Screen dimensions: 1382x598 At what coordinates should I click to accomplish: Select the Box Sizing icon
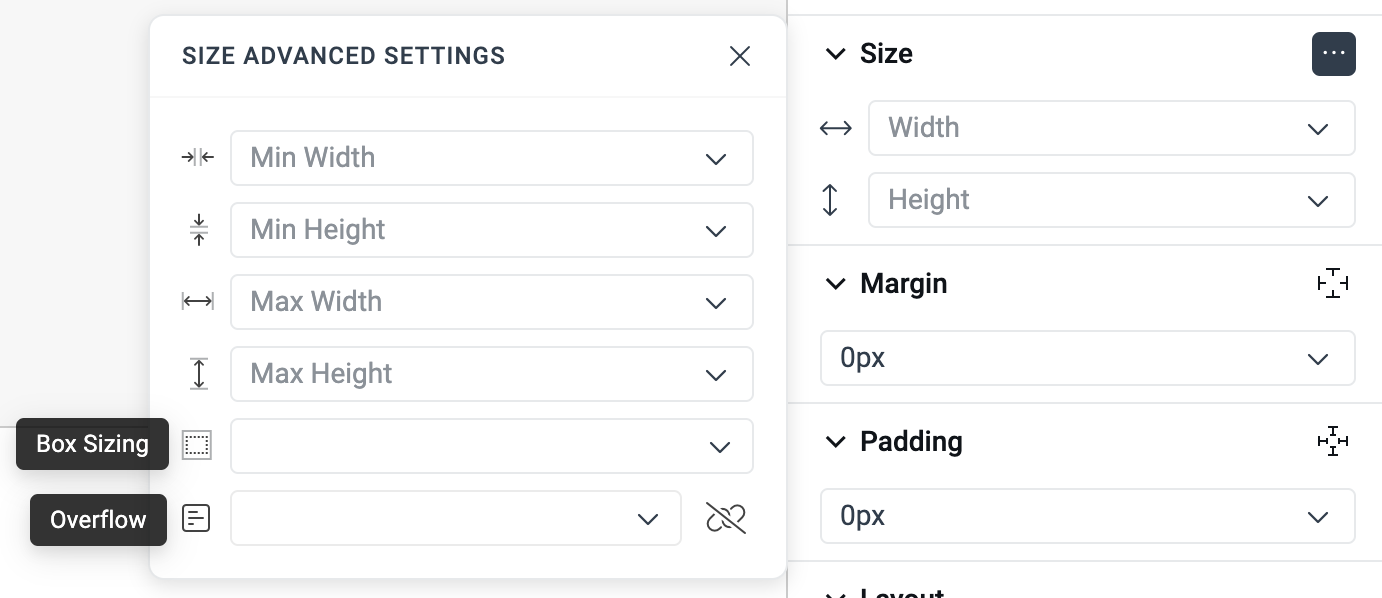pos(196,445)
